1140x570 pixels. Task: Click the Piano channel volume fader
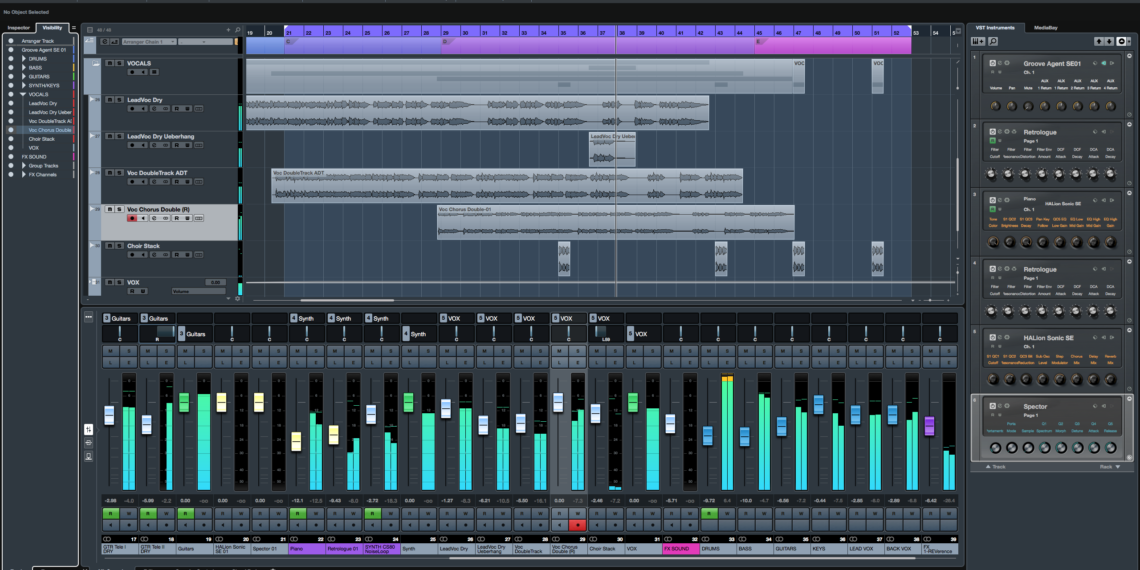click(296, 440)
